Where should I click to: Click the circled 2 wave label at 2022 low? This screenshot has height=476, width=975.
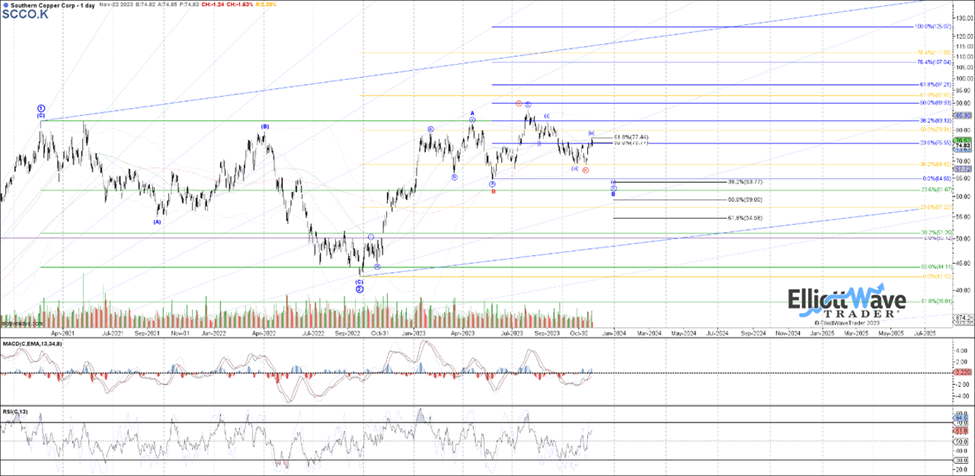point(359,289)
